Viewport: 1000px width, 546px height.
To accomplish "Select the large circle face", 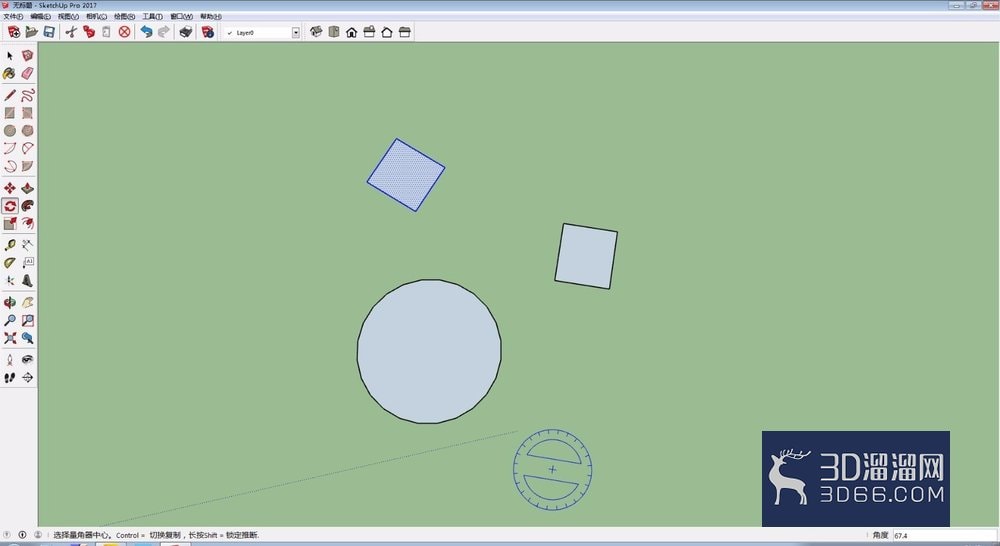I will point(429,351).
